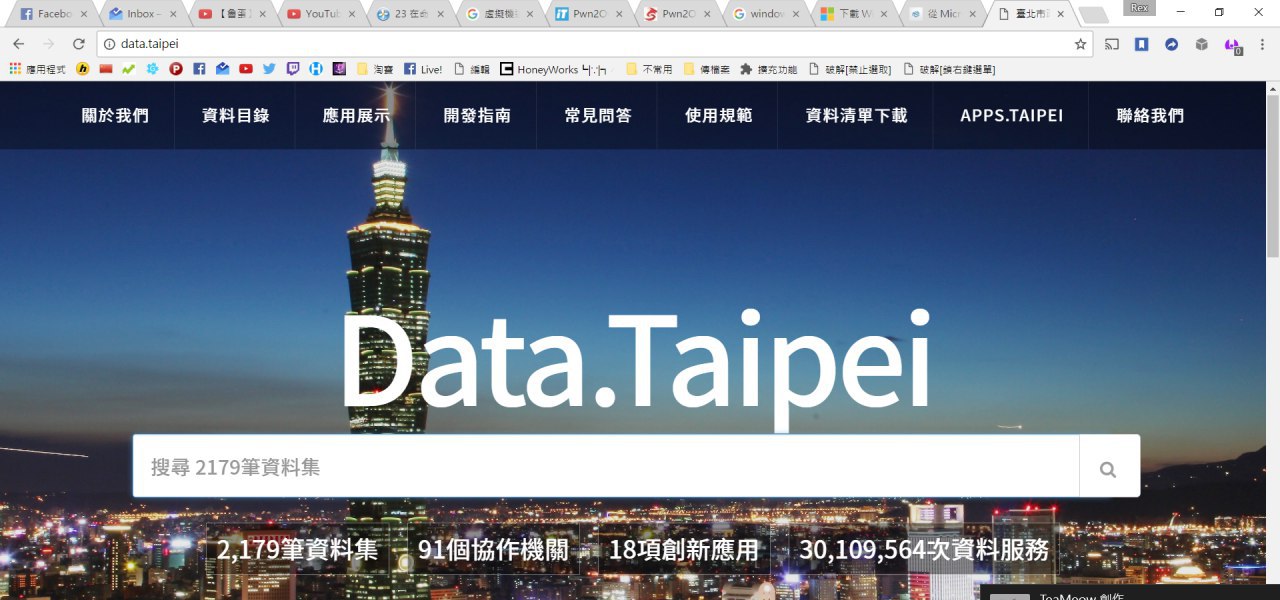
Task: Expand the 傳檔案 bookmark folder
Action: [x=706, y=69]
